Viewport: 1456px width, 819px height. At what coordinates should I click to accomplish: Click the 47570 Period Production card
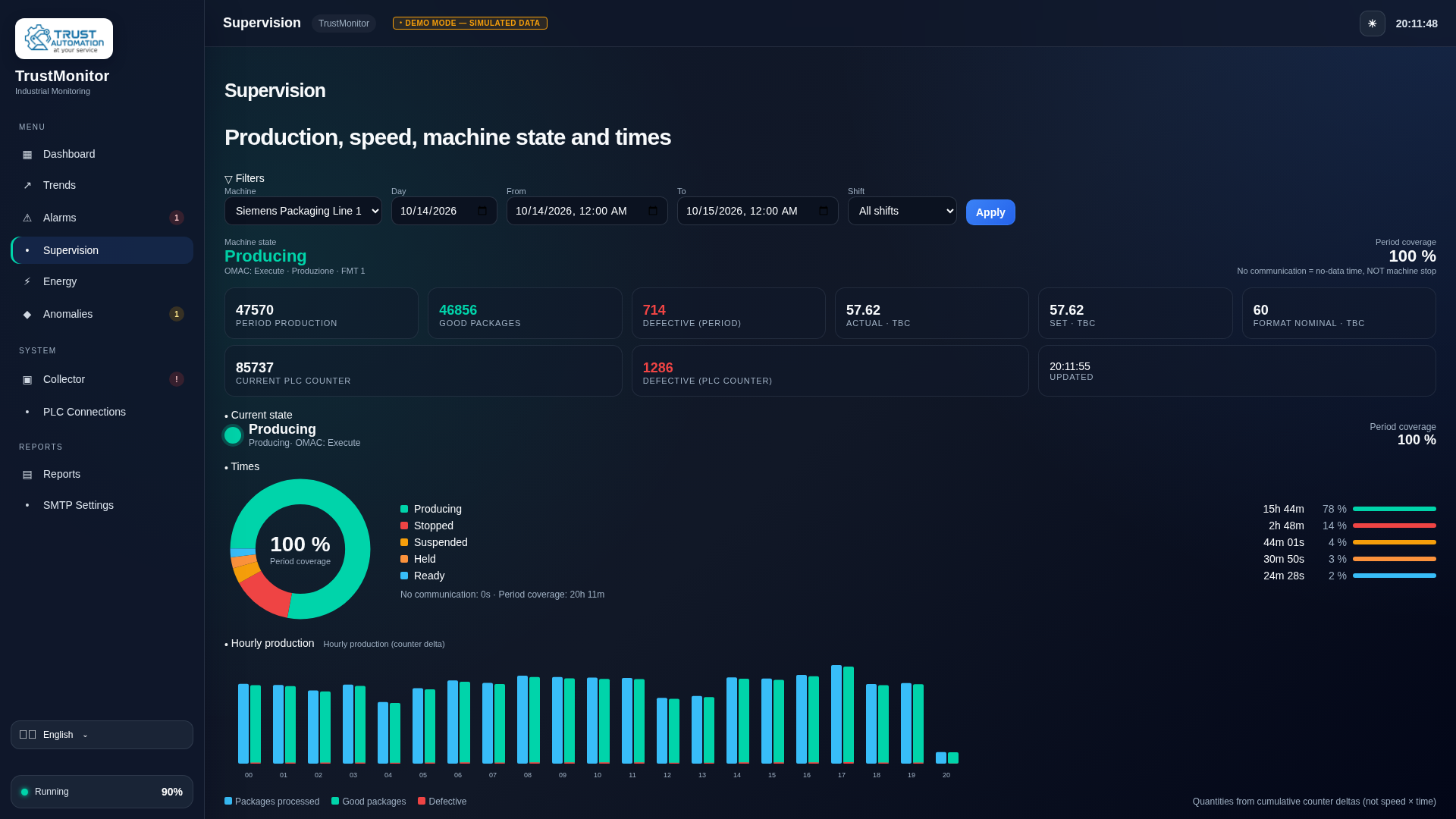point(322,313)
